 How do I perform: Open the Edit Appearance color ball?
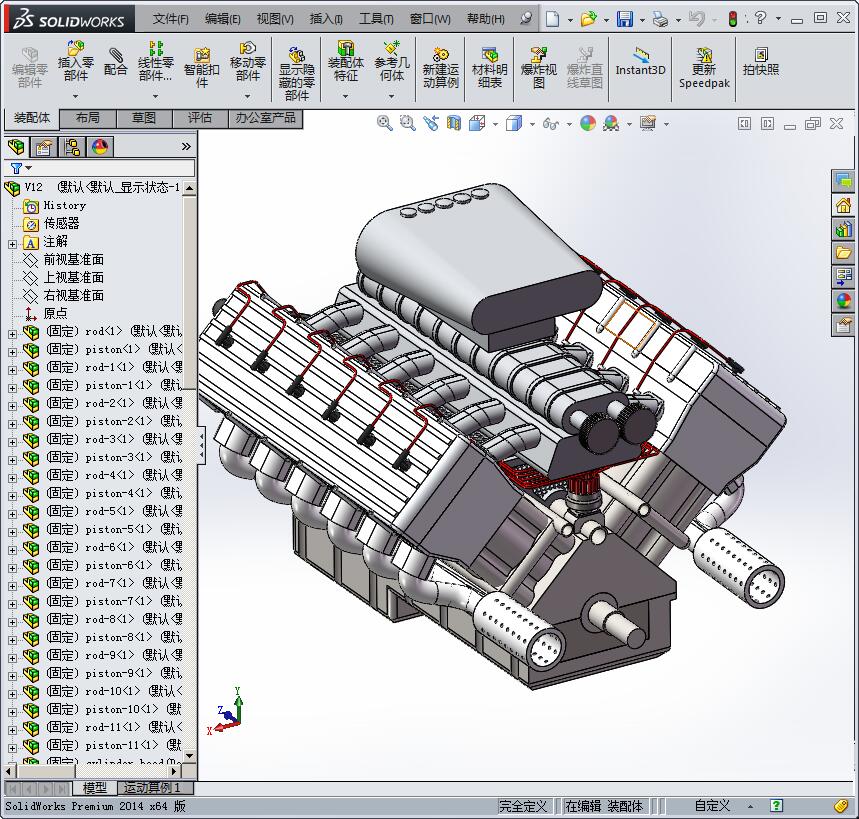click(588, 123)
